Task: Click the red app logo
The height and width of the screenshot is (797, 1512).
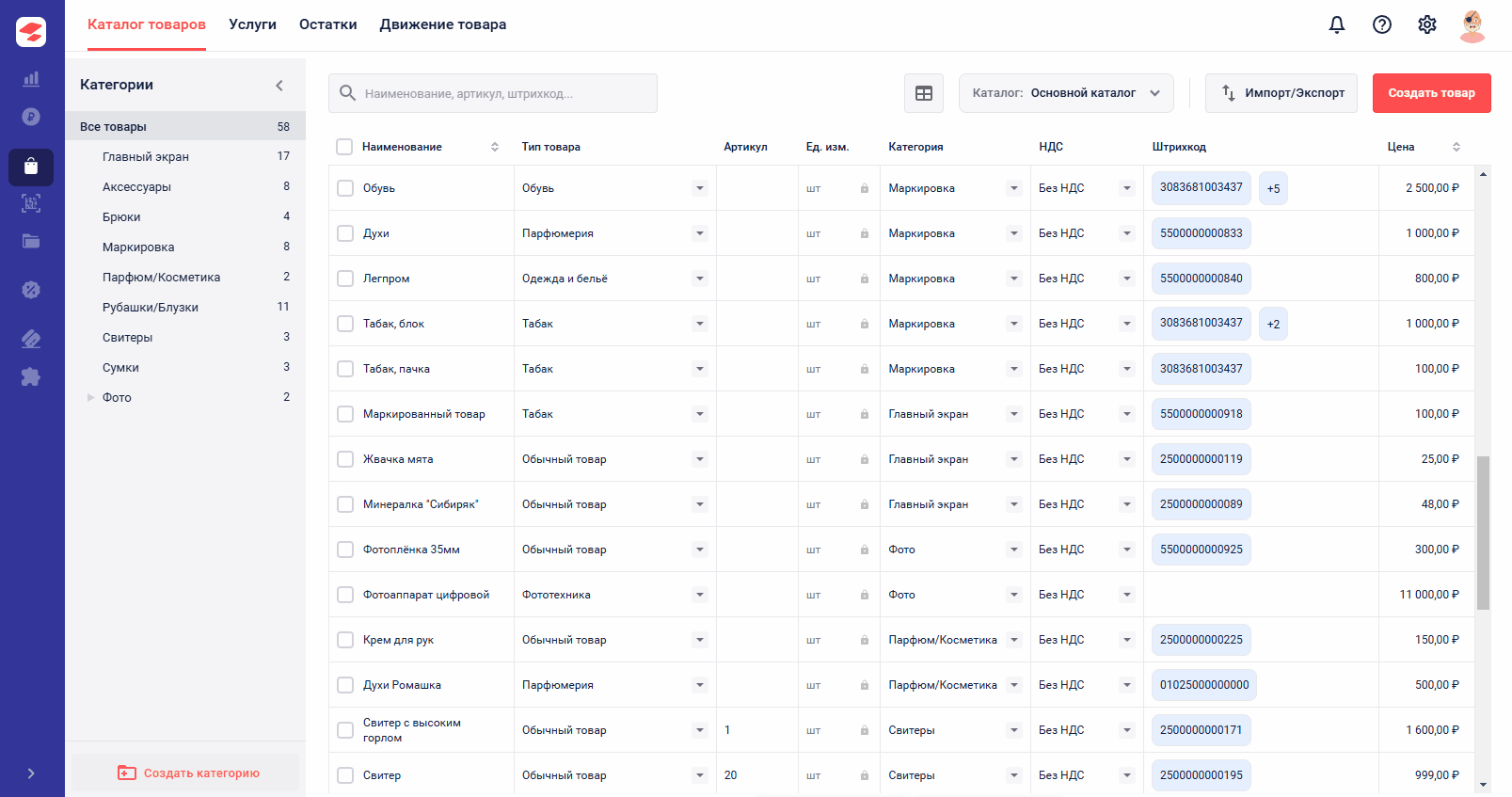Action: (31, 32)
